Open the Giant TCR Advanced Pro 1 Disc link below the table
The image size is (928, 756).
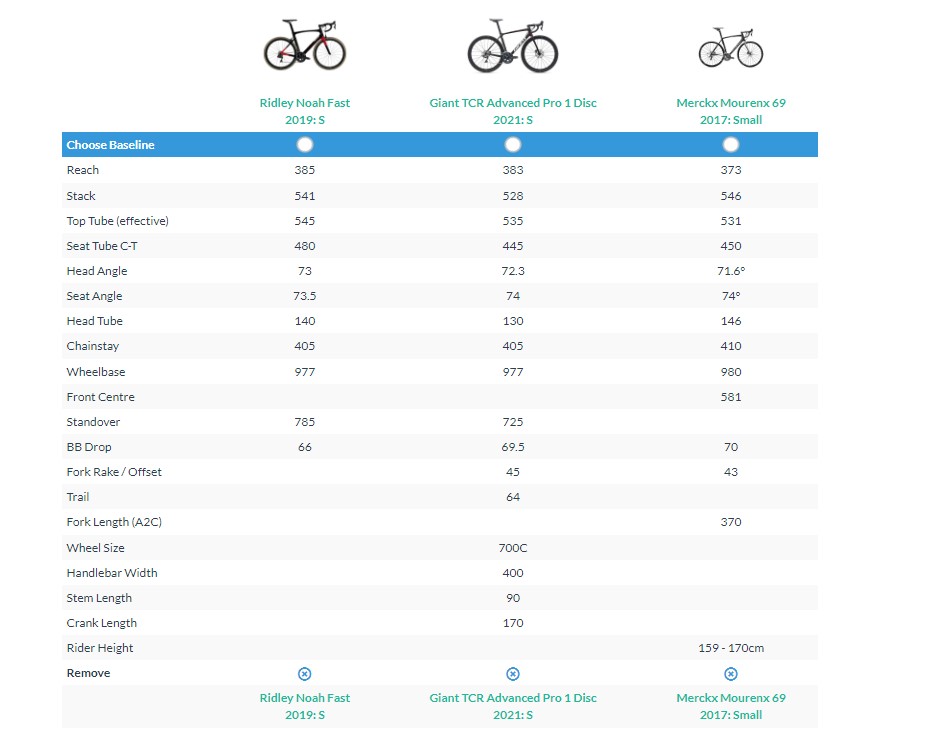(x=513, y=706)
